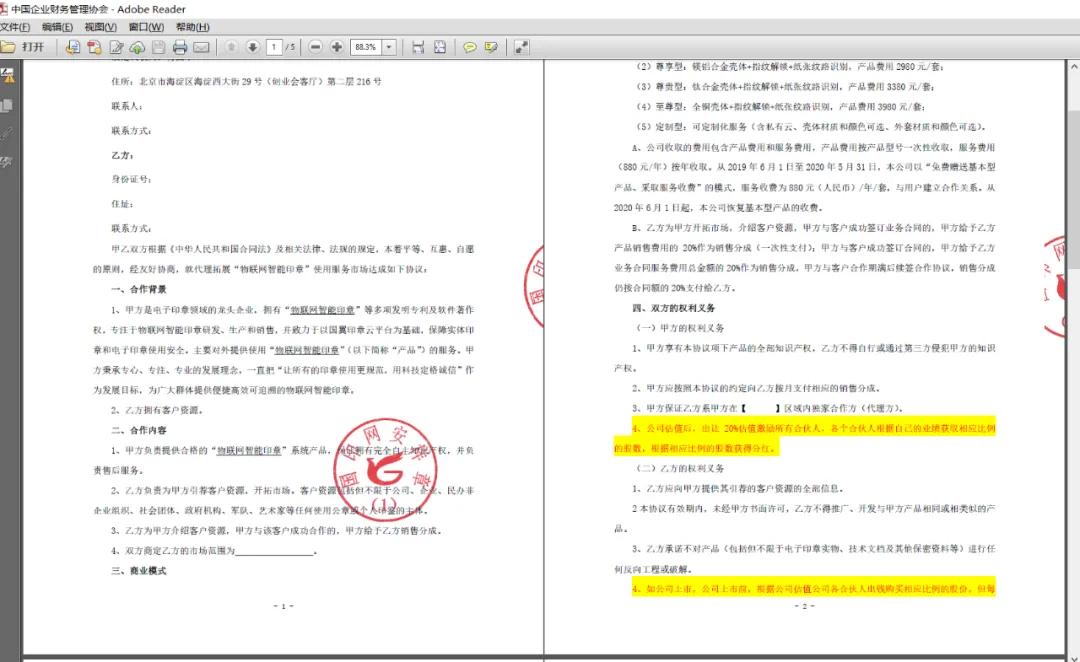Screen dimensions: 1080x662
Task: Click the page number input field
Action: click(274, 47)
